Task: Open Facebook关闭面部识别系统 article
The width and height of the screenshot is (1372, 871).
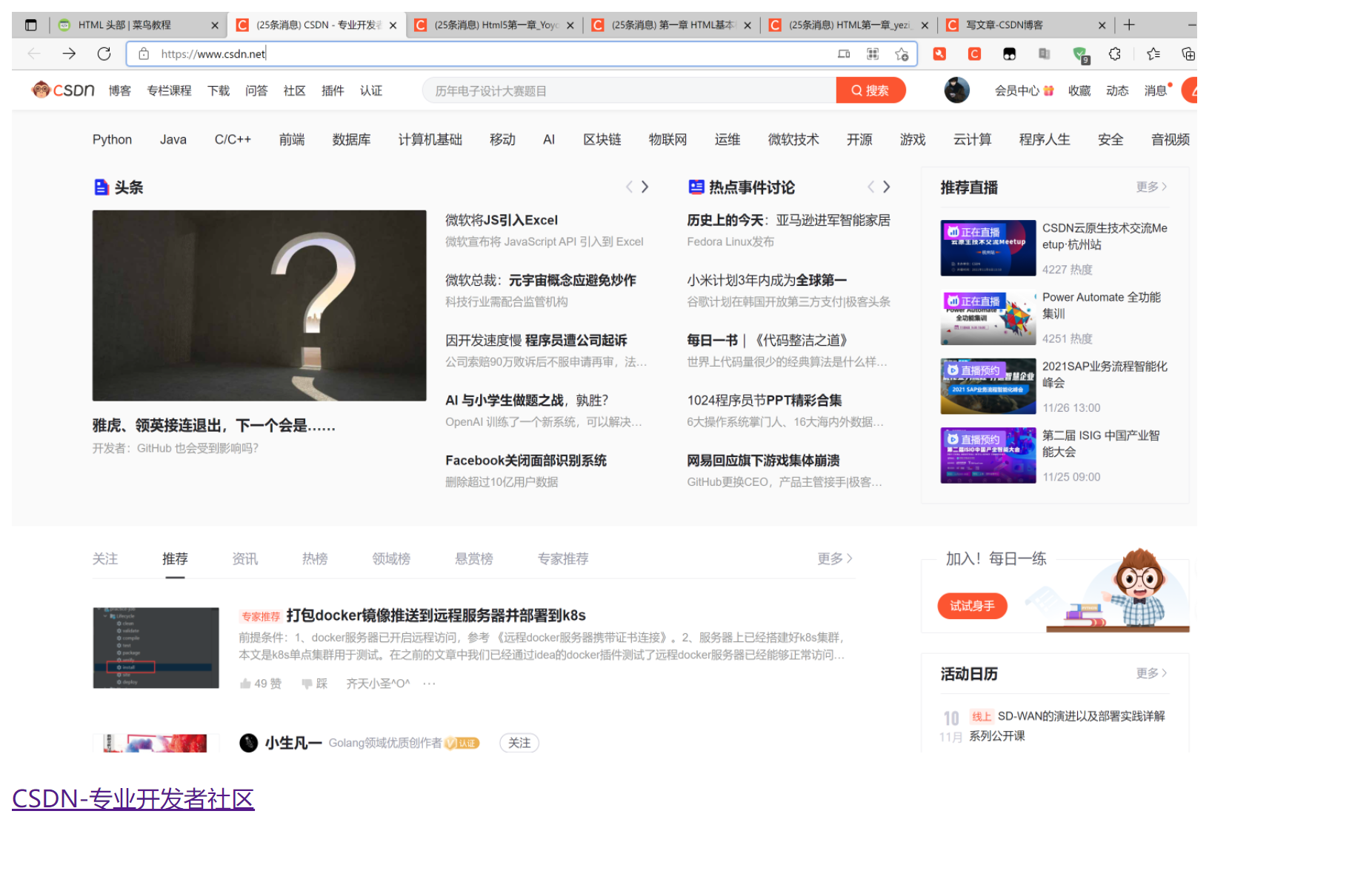Action: (x=526, y=460)
